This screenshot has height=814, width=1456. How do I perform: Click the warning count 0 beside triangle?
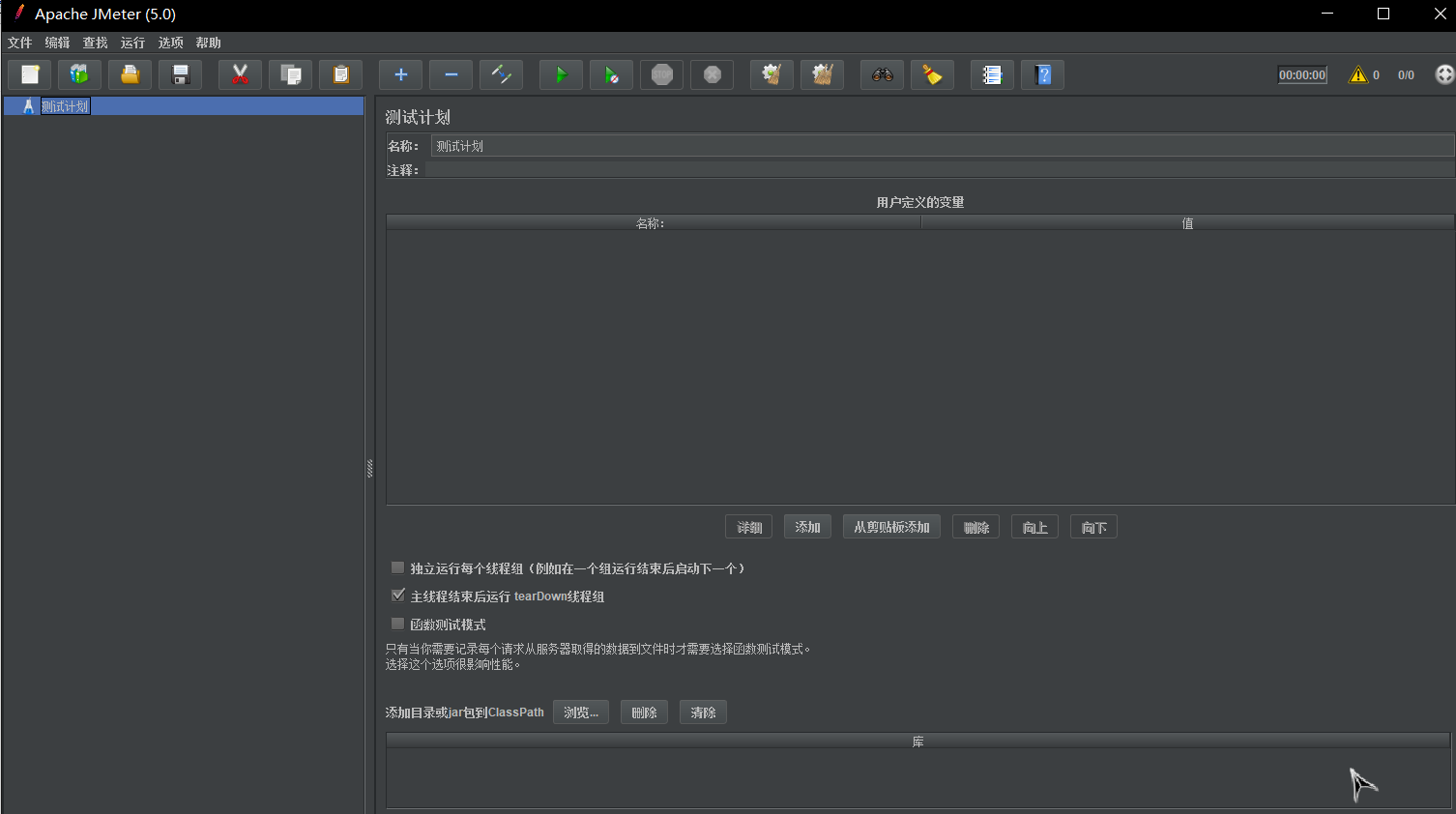(1376, 74)
